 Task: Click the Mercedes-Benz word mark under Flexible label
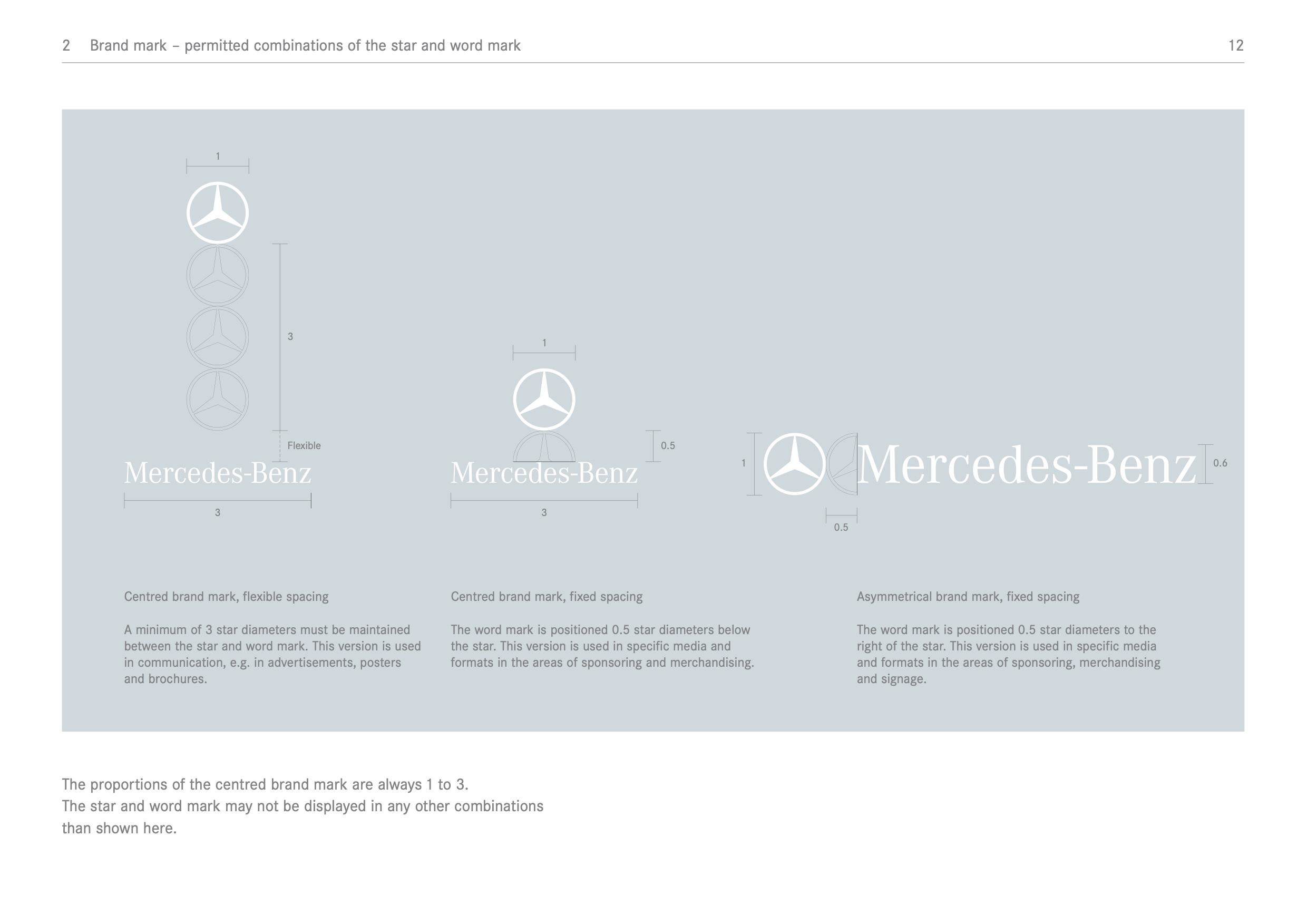pyautogui.click(x=218, y=473)
